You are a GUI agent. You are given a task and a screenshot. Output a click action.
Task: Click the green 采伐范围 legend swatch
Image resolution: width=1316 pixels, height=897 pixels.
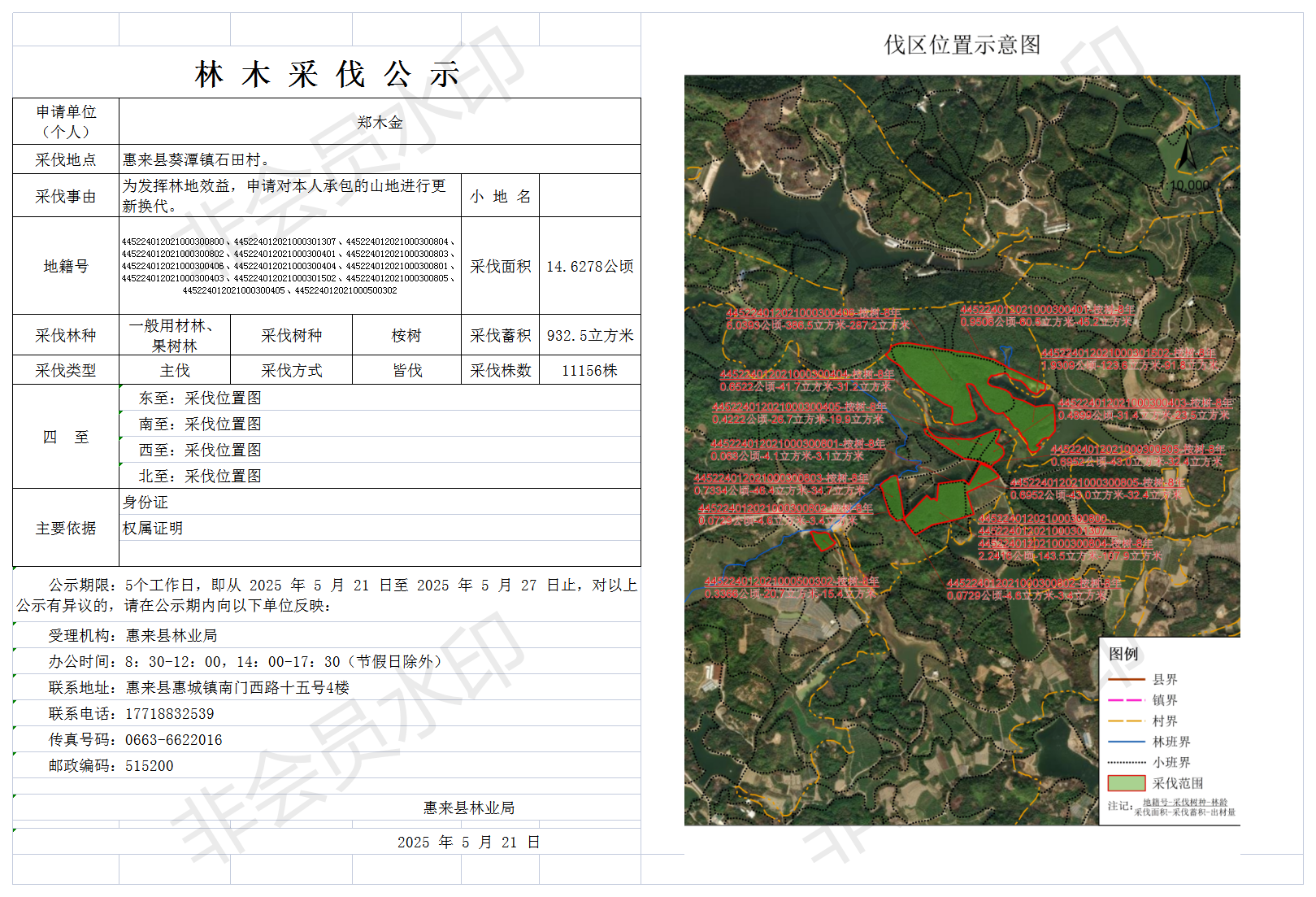coord(1126,783)
